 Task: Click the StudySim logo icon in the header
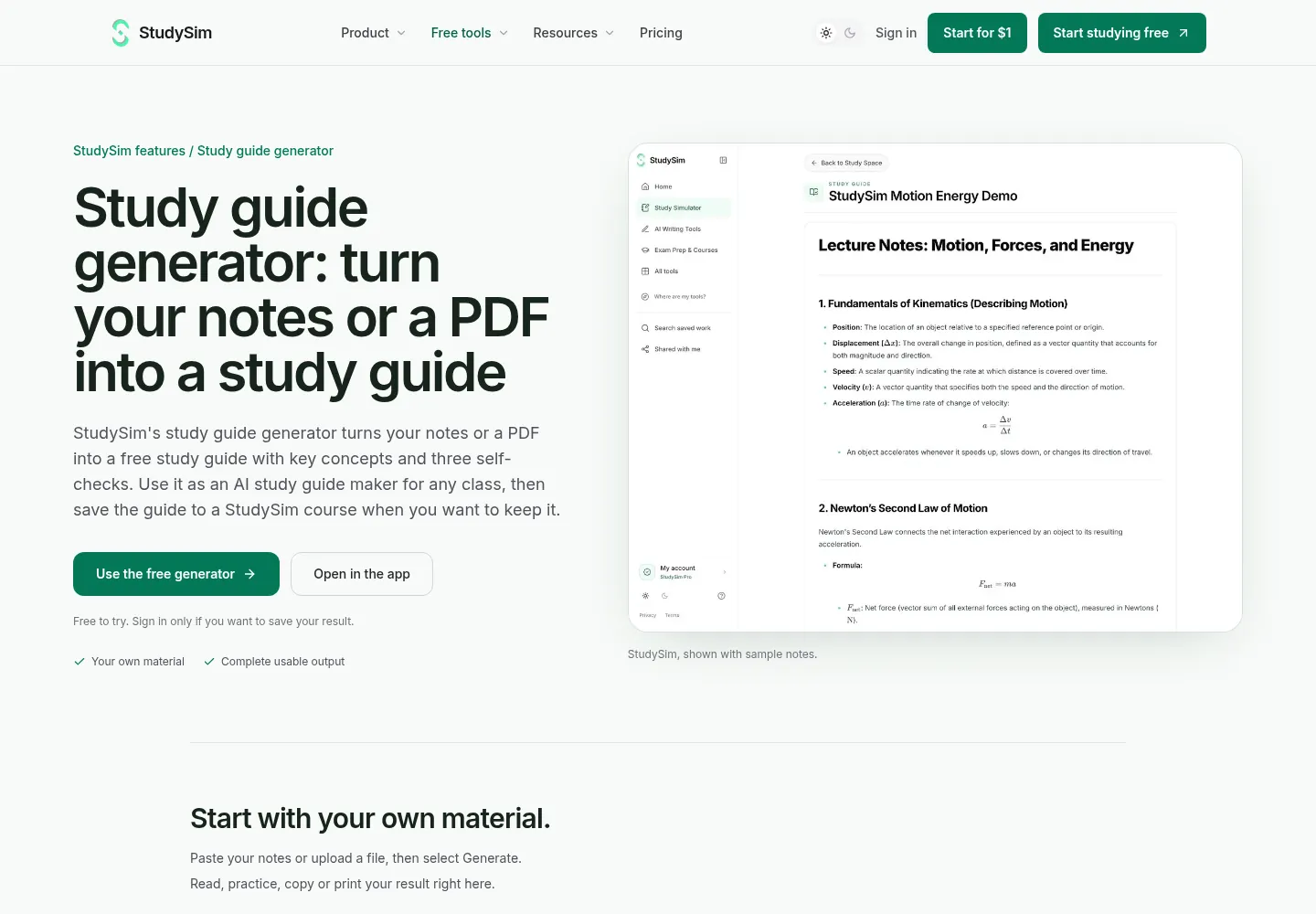coord(121,33)
